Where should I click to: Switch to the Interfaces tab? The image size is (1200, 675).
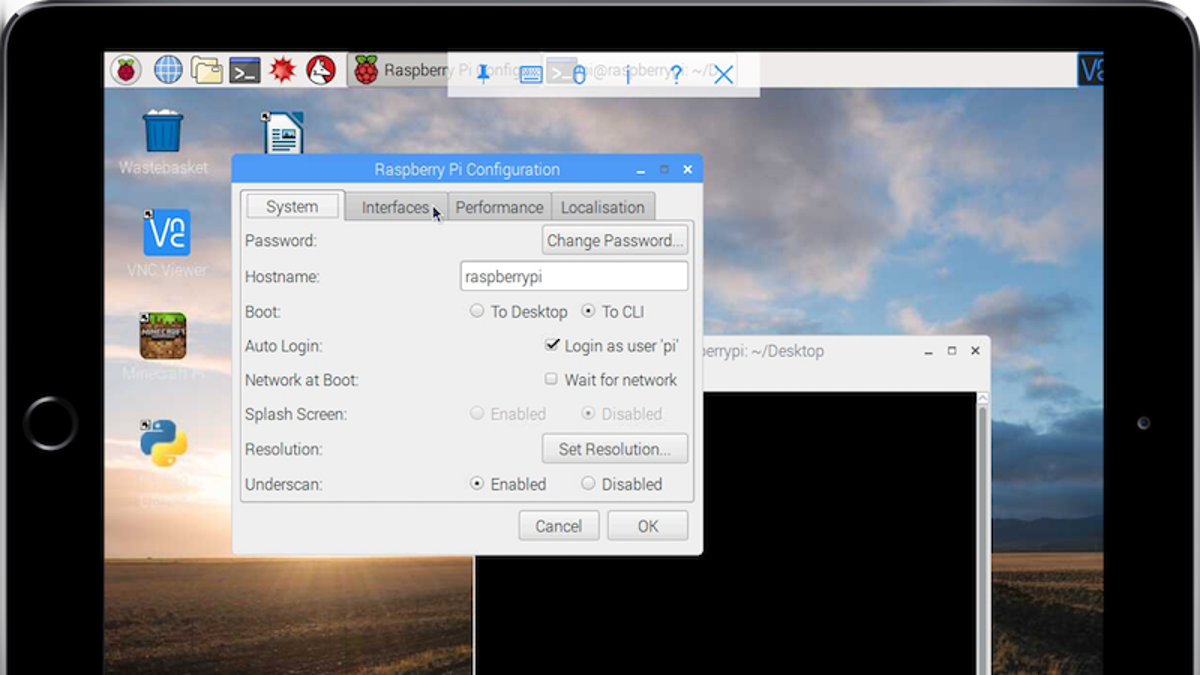396,207
